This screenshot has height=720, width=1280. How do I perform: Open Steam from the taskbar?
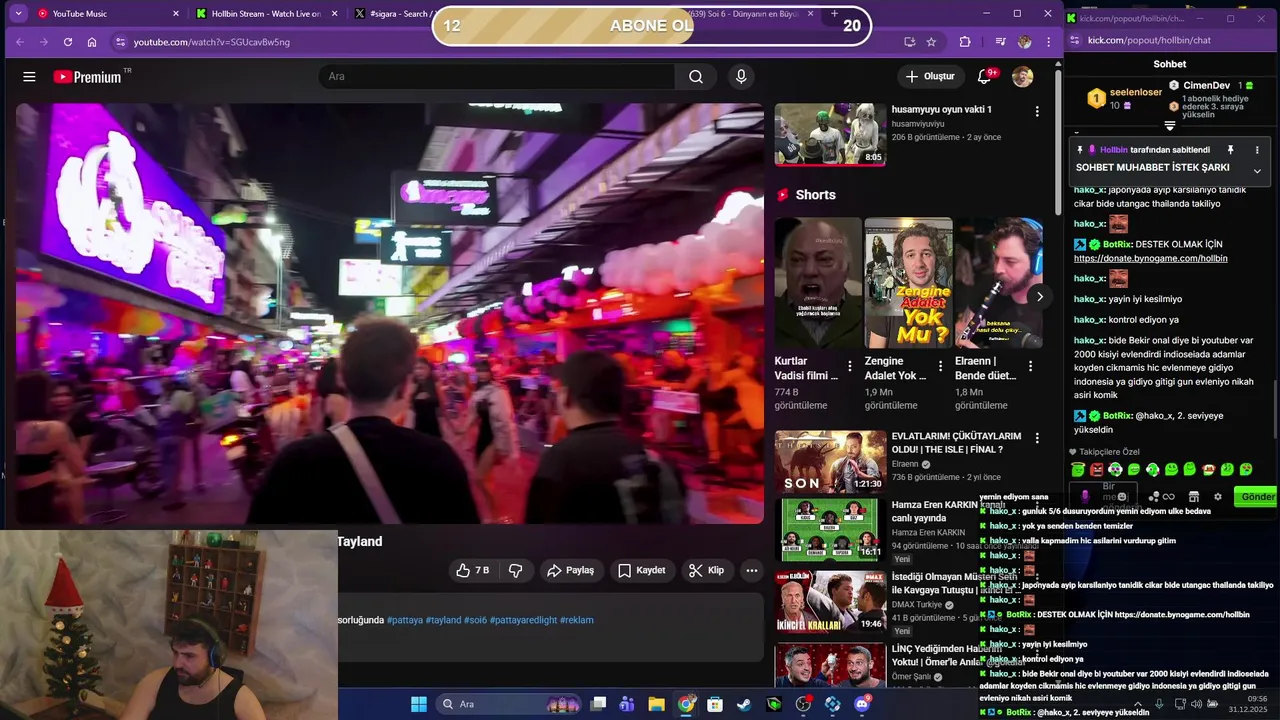coord(744,704)
